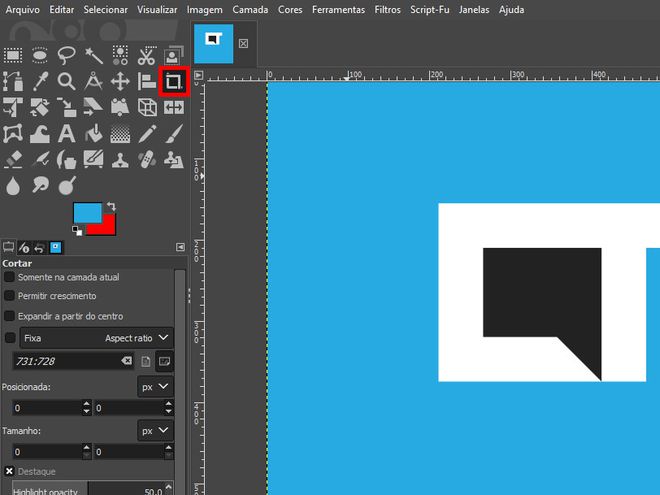Select the Bucket Fill tool

93,134
